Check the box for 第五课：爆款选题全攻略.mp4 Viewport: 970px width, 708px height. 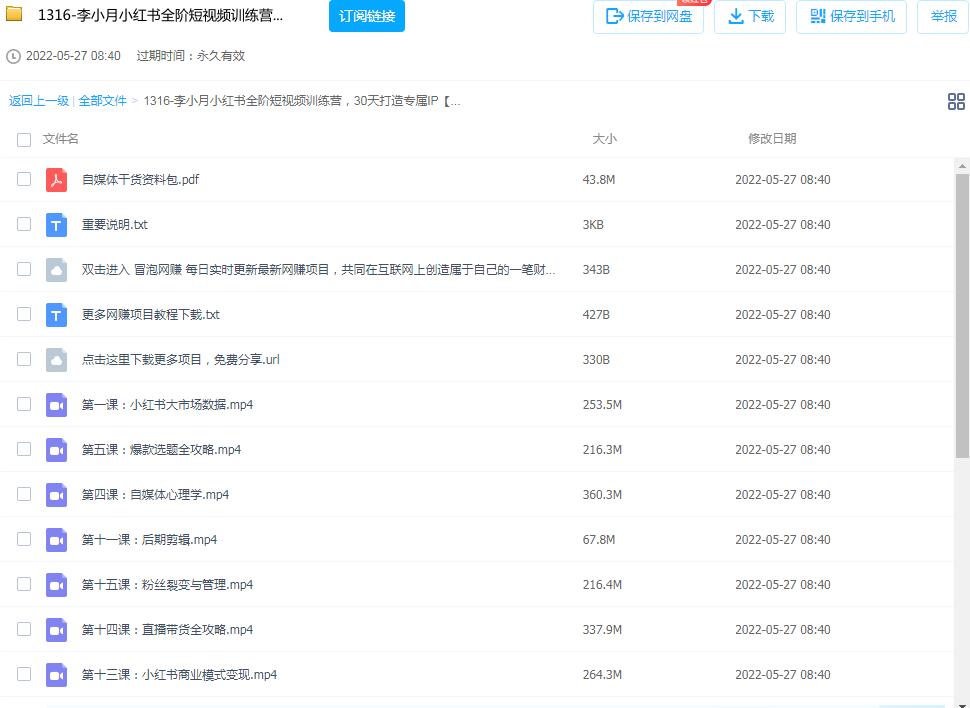click(x=24, y=449)
